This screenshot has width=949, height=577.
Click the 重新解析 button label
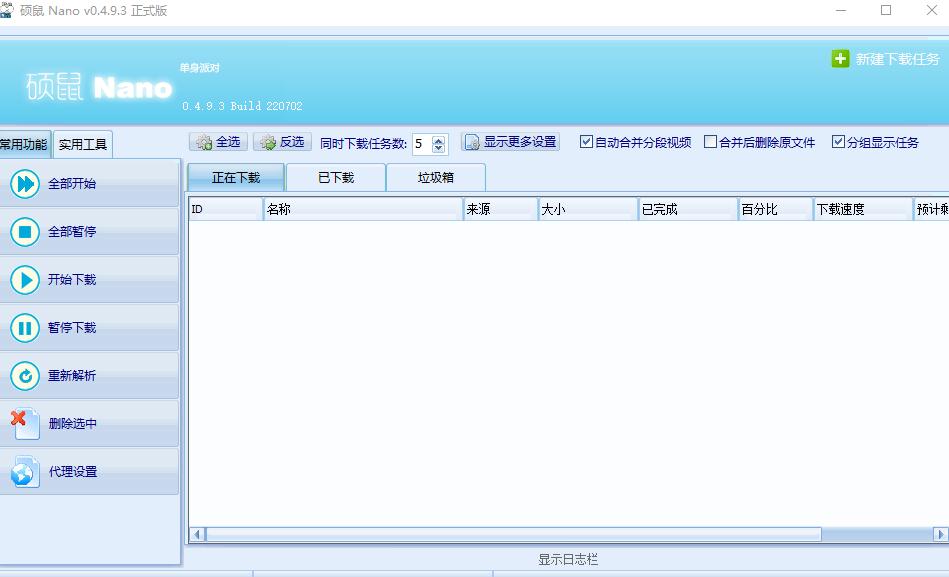[x=72, y=375]
